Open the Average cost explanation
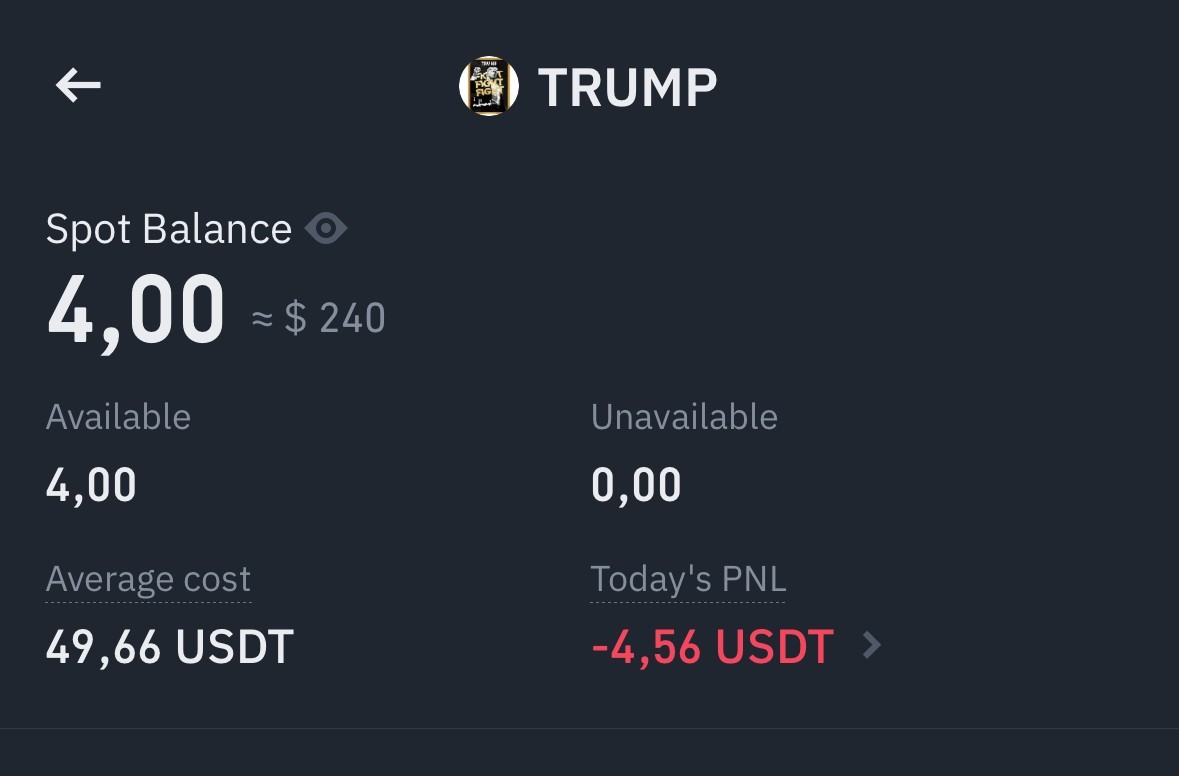Viewport: 1179px width, 776px height. click(148, 579)
